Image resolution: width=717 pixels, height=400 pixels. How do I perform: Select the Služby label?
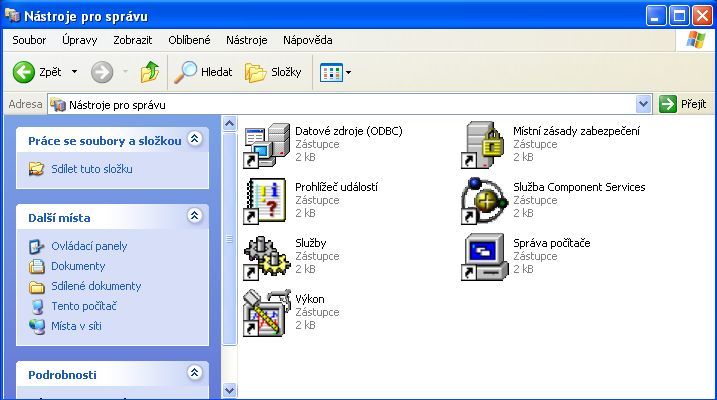tap(310, 243)
